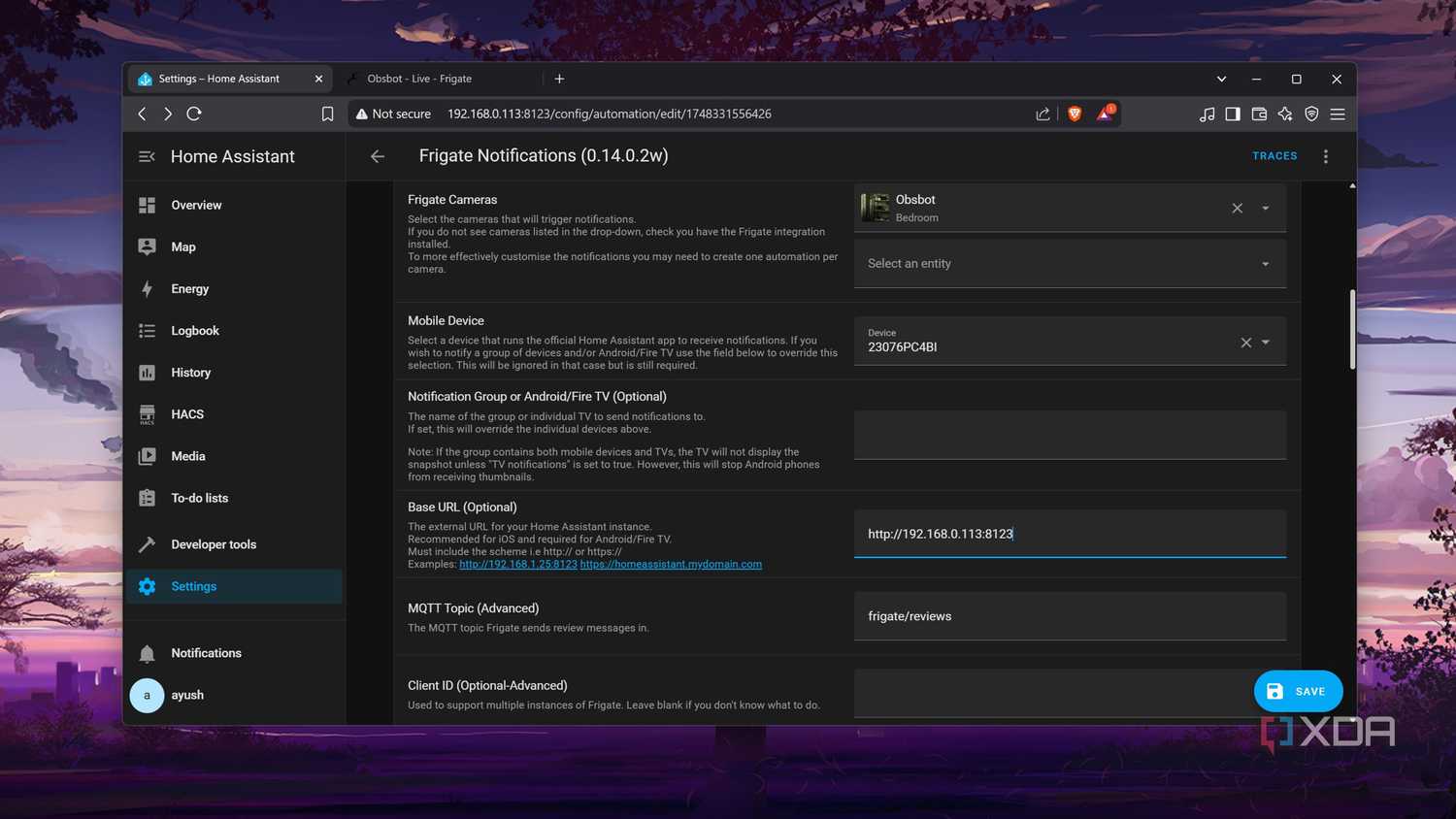This screenshot has height=819, width=1456.
Task: Clear the 23076PC4BI mobile device
Action: [1246, 343]
